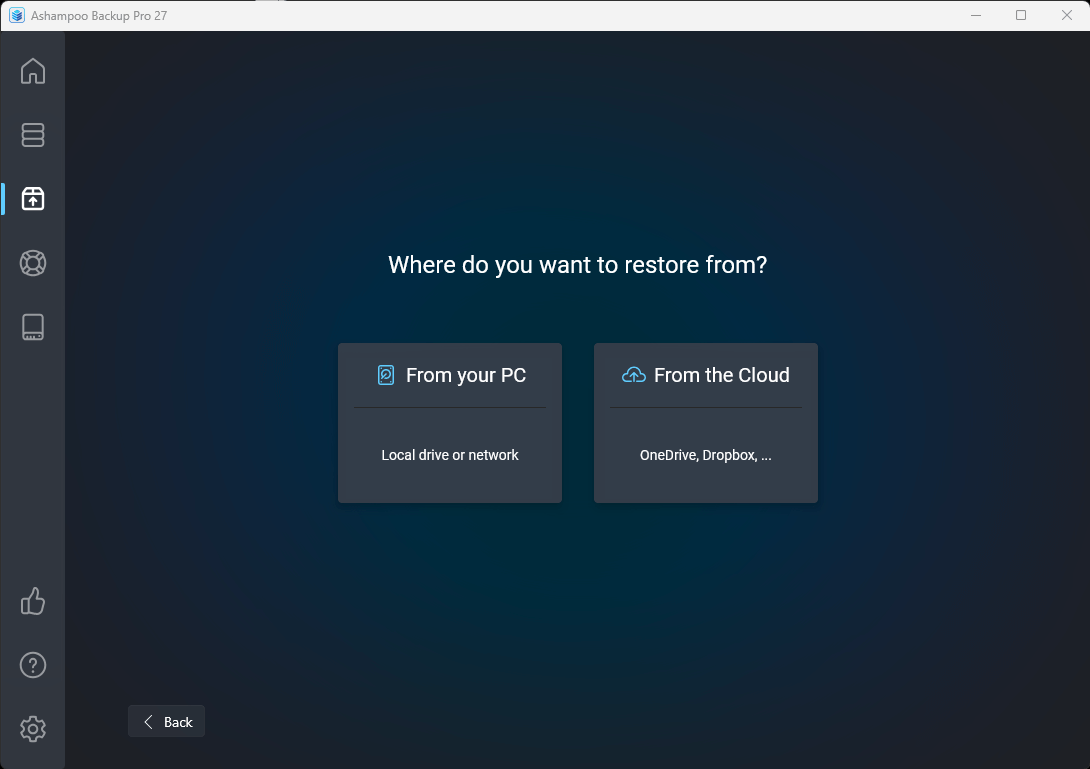Open the Home screen from the sidebar

point(33,71)
